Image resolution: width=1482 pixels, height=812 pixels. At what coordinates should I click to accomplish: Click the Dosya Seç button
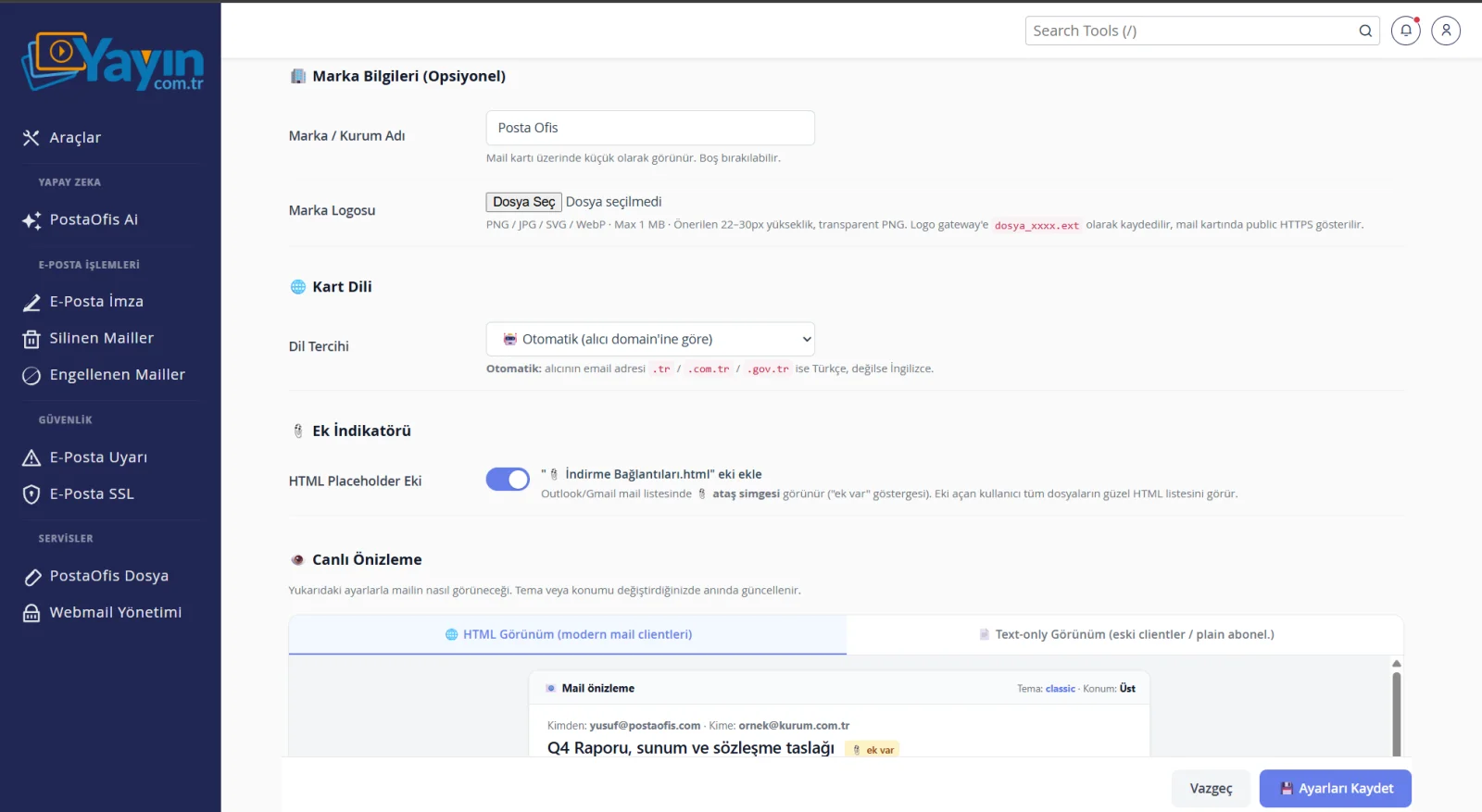pyautogui.click(x=524, y=202)
